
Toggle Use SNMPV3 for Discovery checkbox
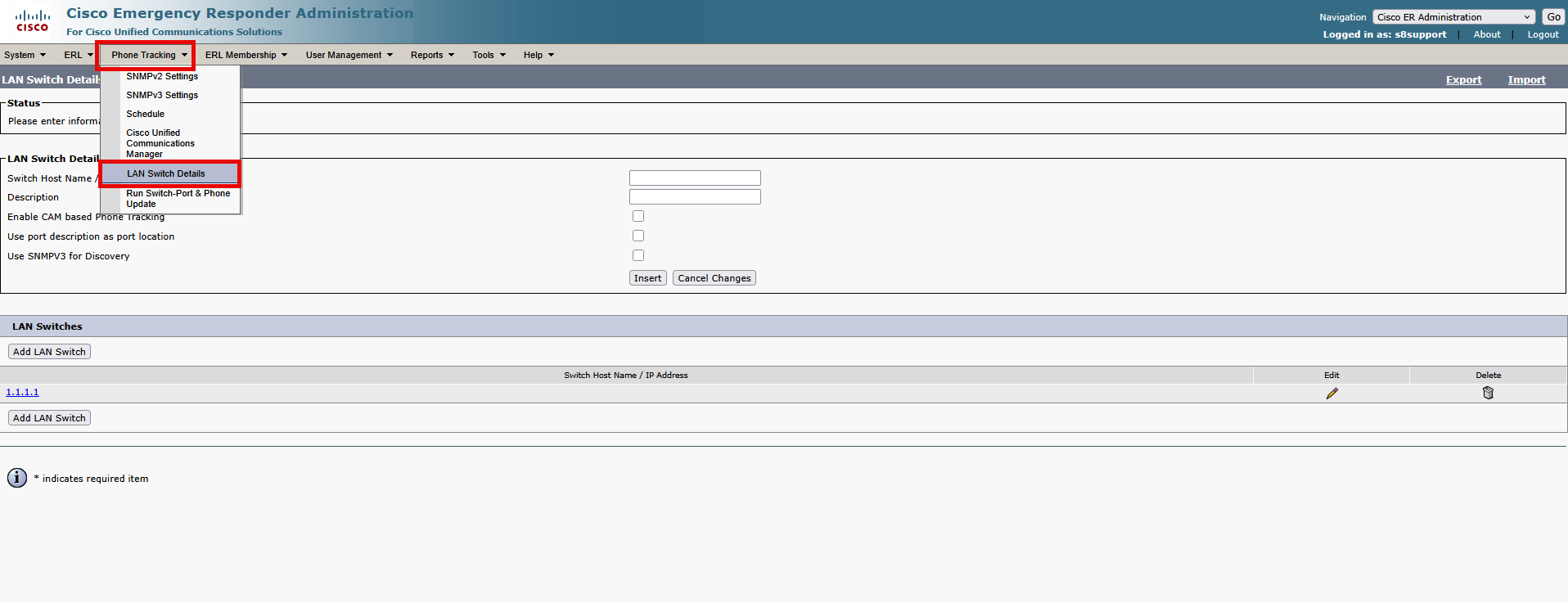tap(638, 255)
